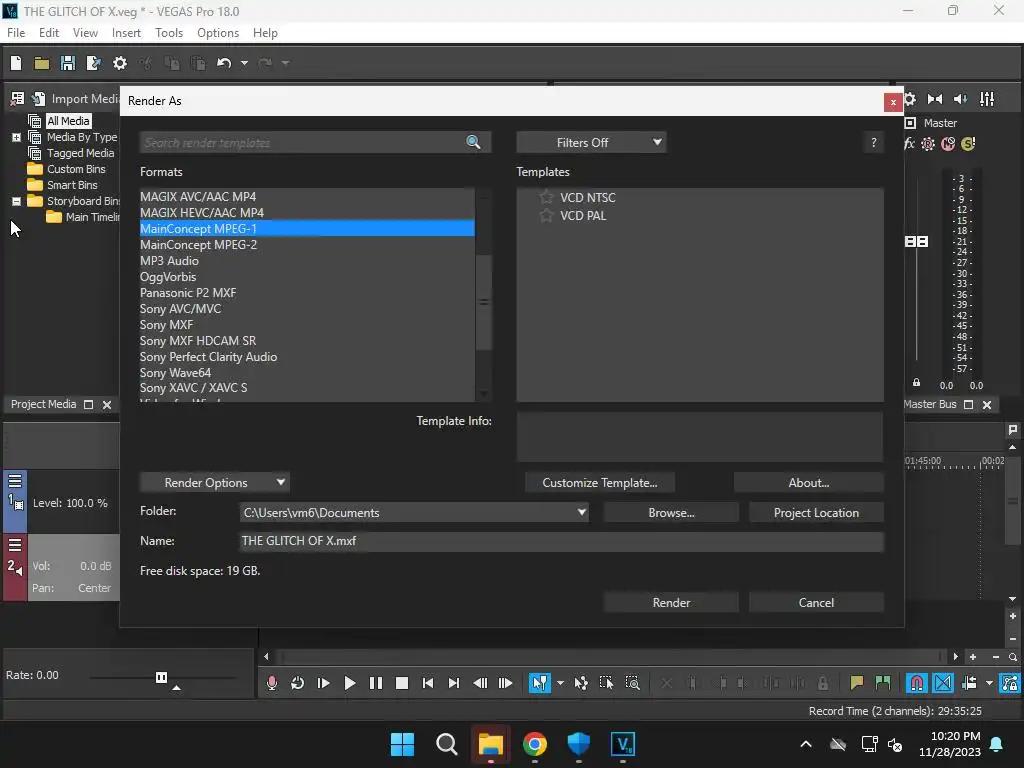Click the Browse... button
1024x768 pixels.
click(x=671, y=513)
